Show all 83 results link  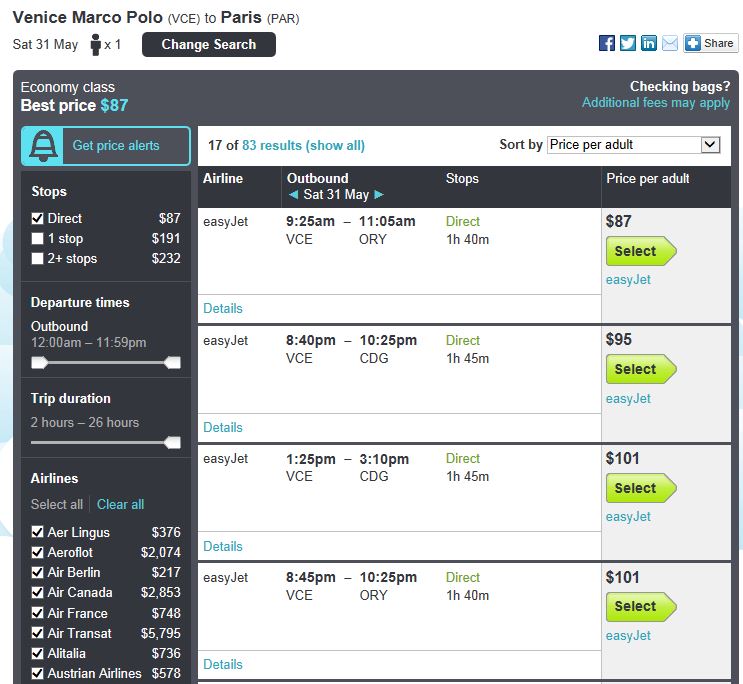pyautogui.click(x=303, y=145)
